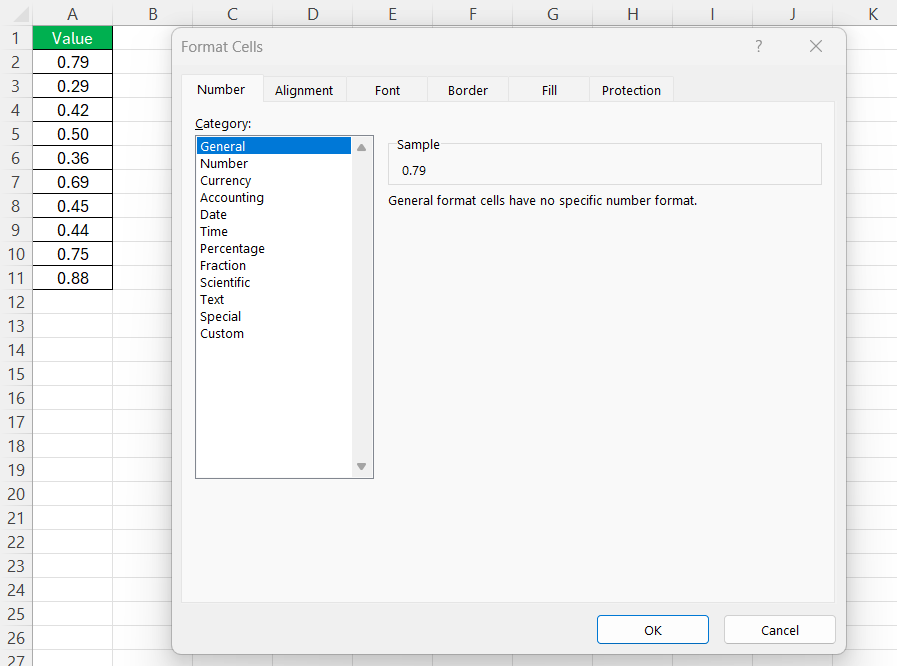Select Number category
897x666 pixels.
pos(274,163)
